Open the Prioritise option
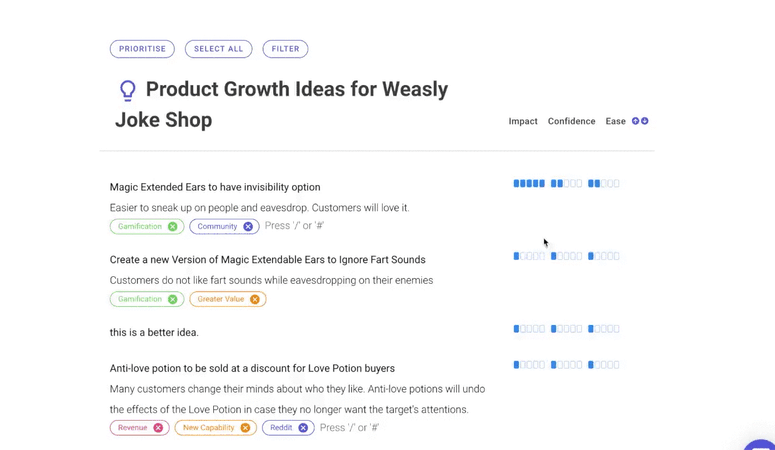Image resolution: width=775 pixels, height=450 pixels. click(142, 49)
